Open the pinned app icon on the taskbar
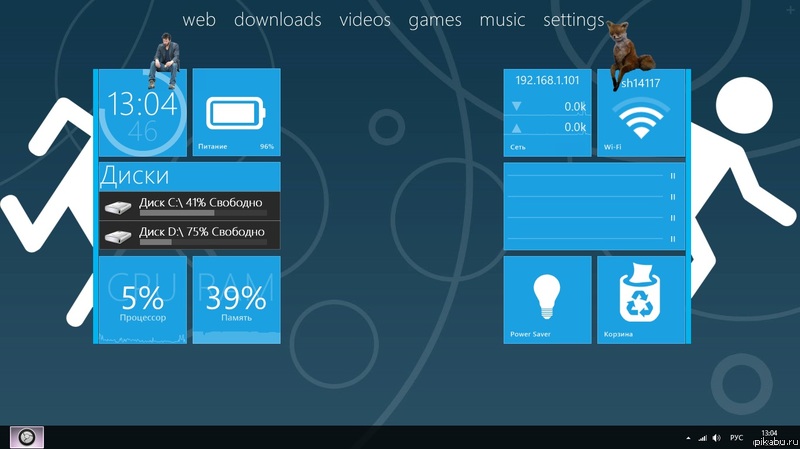 tap(27, 437)
